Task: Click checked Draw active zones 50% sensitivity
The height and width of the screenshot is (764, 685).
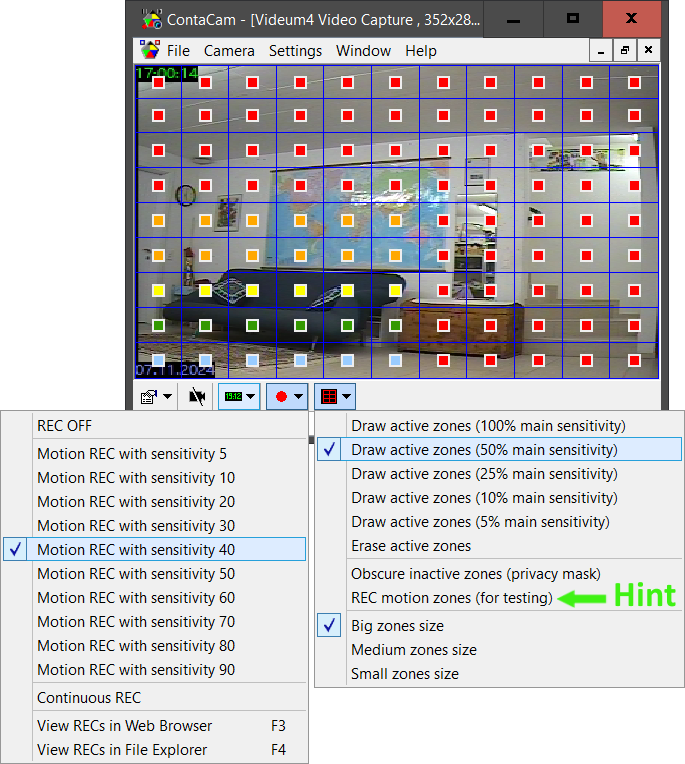Action: click(x=499, y=450)
